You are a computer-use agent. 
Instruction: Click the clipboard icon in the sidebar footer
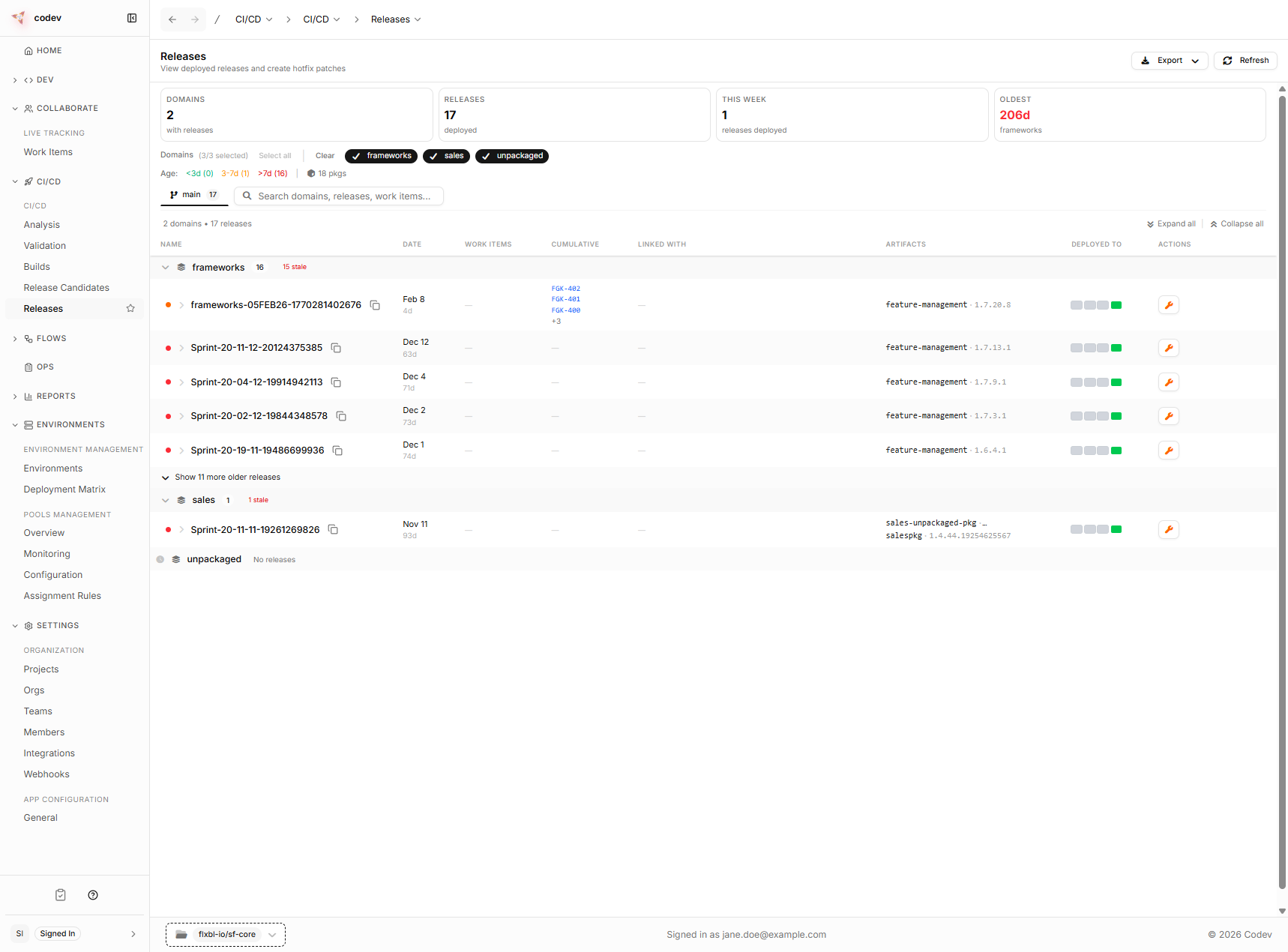(60, 894)
